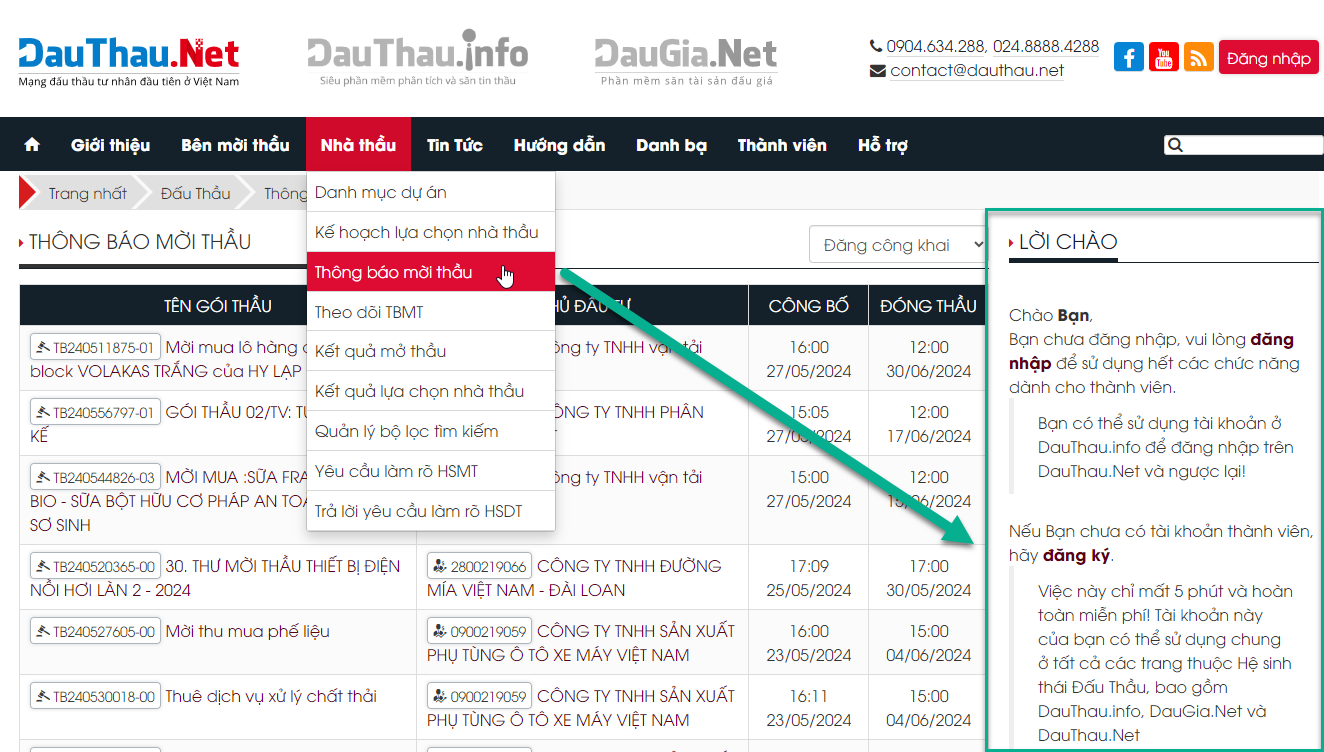The width and height of the screenshot is (1324, 752).
Task: Open Thuê dịch vụ xử lý chất thải
Action: 271,697
